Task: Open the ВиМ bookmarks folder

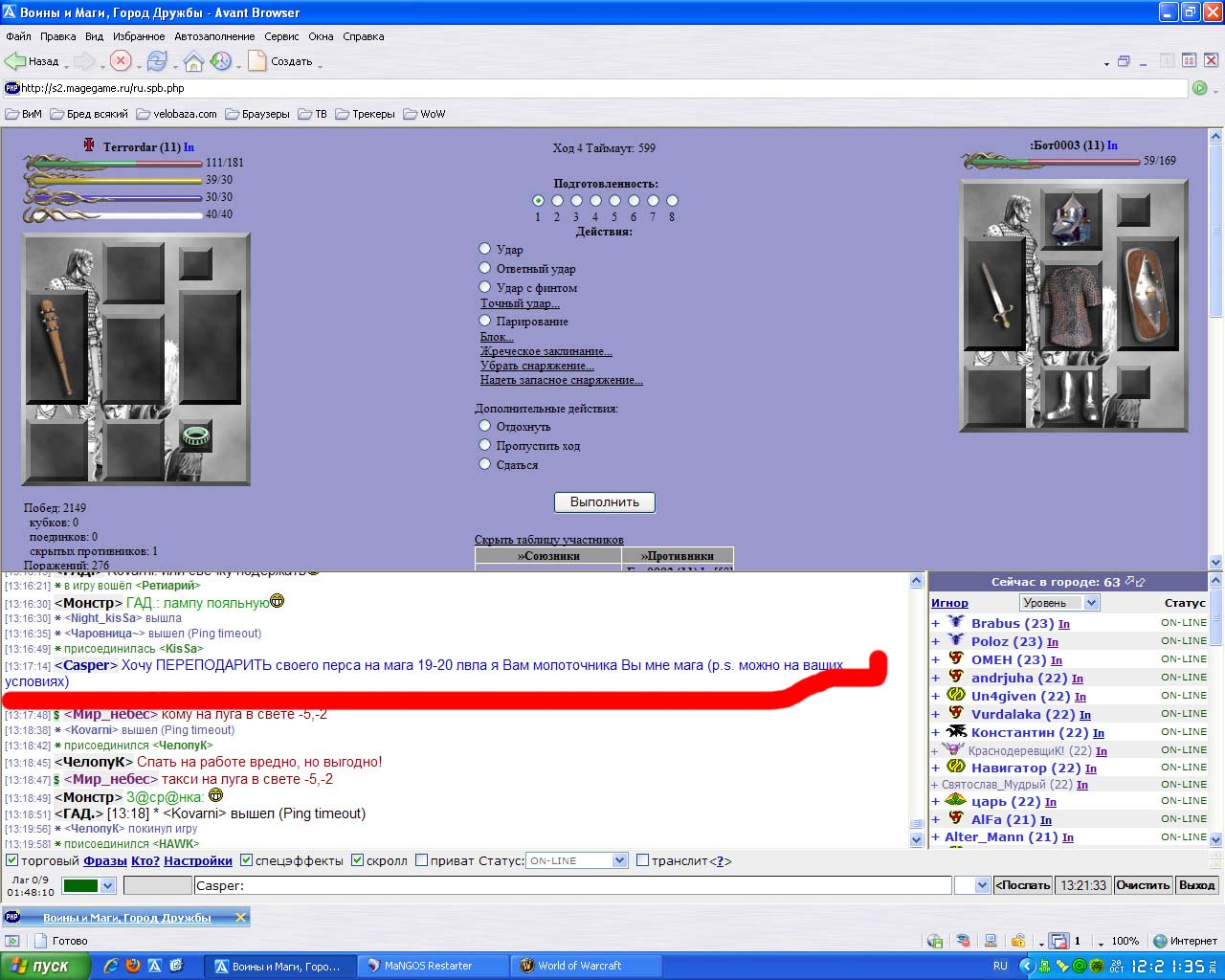Action: pos(24,114)
